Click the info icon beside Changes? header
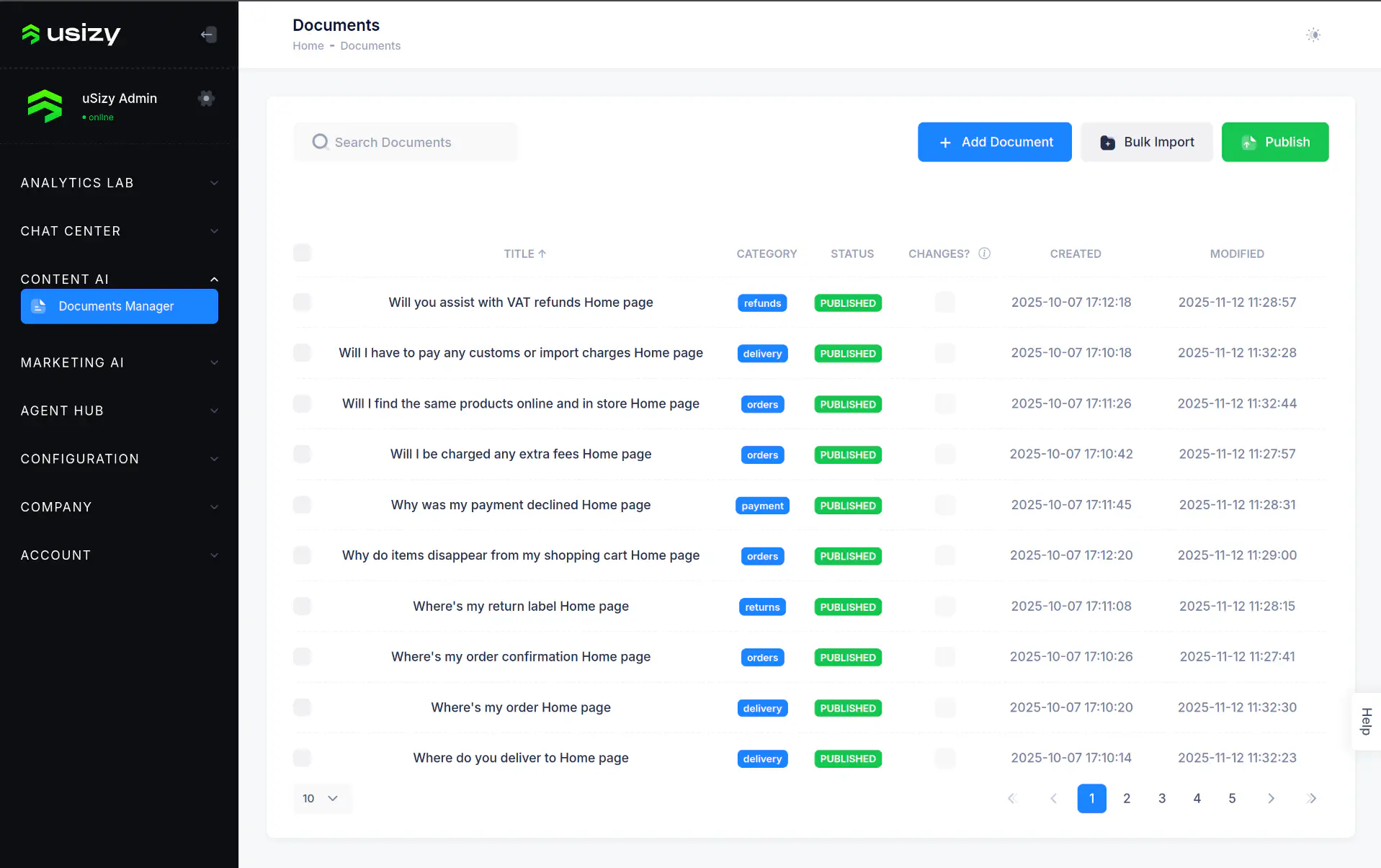This screenshot has width=1381, height=868. [x=984, y=254]
